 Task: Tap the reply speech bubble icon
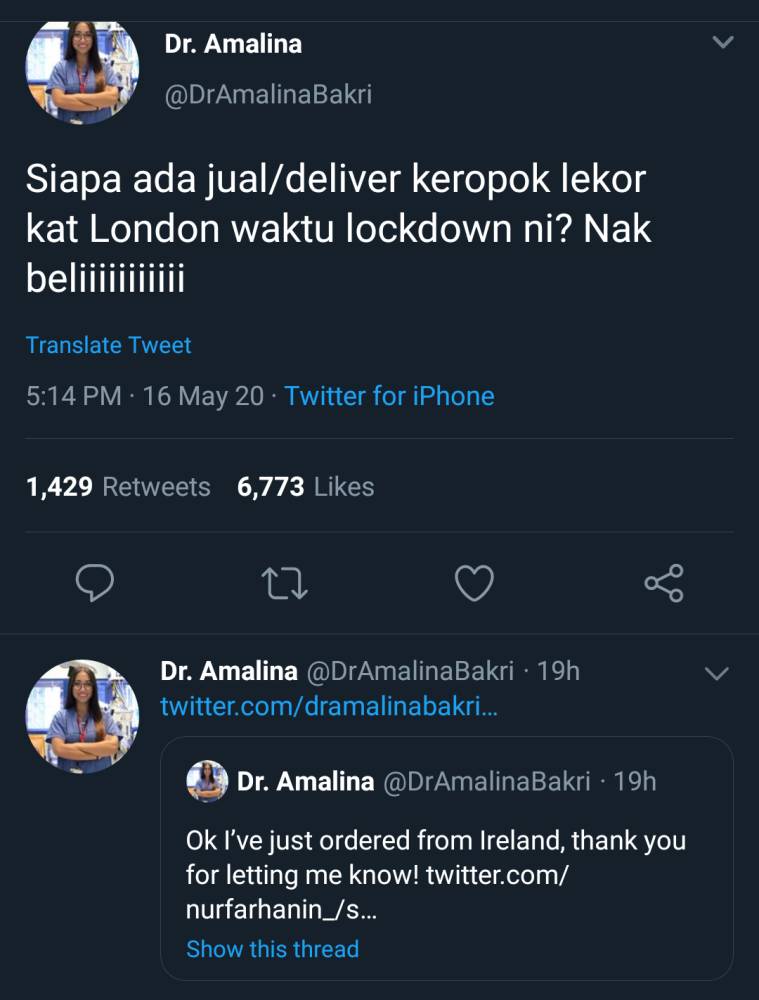[x=94, y=583]
